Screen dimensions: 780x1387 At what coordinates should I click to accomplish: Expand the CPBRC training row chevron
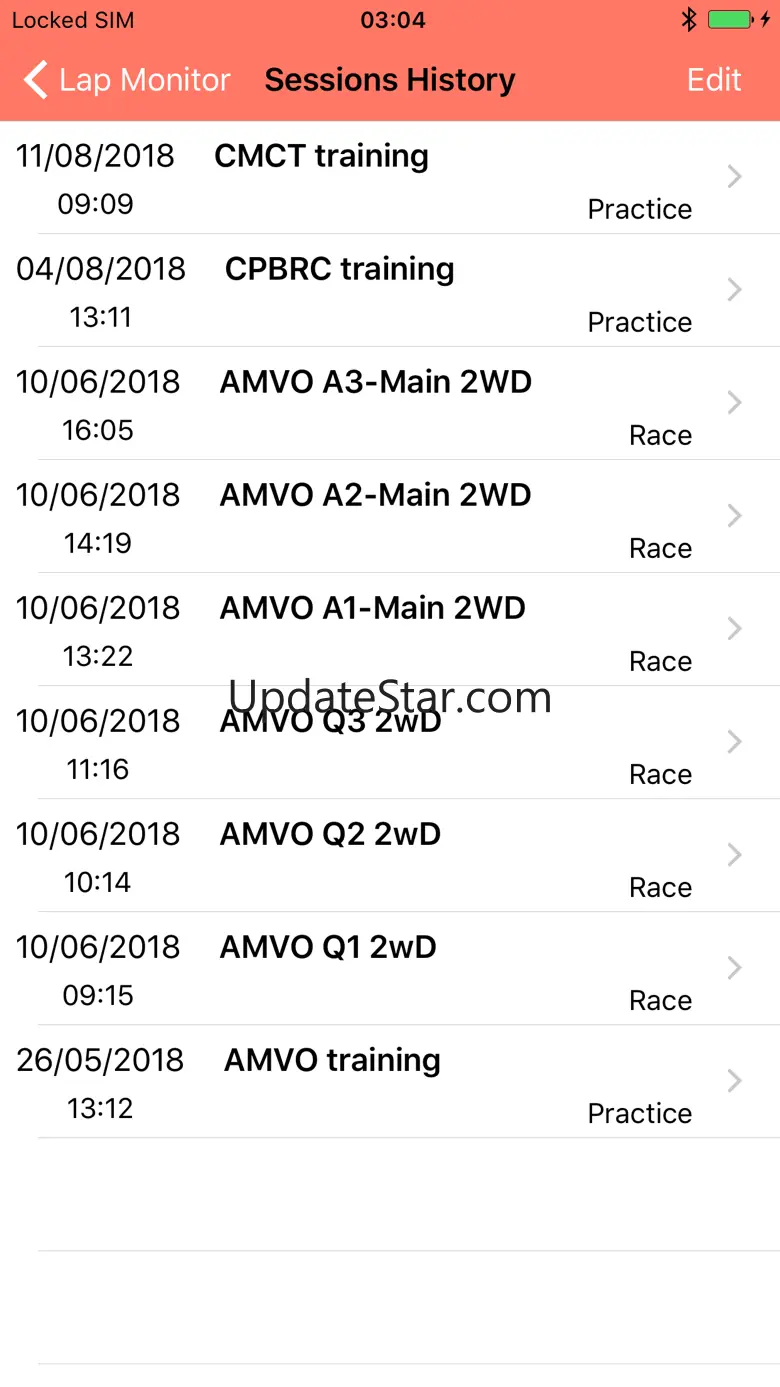[x=735, y=290]
